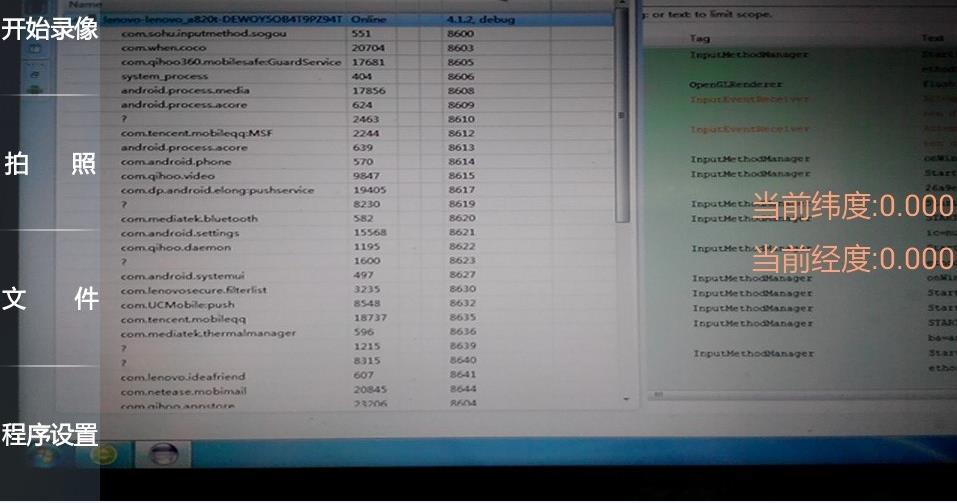Select the com.qihoo.video process row
The height and width of the screenshot is (503, 957).
point(357,176)
